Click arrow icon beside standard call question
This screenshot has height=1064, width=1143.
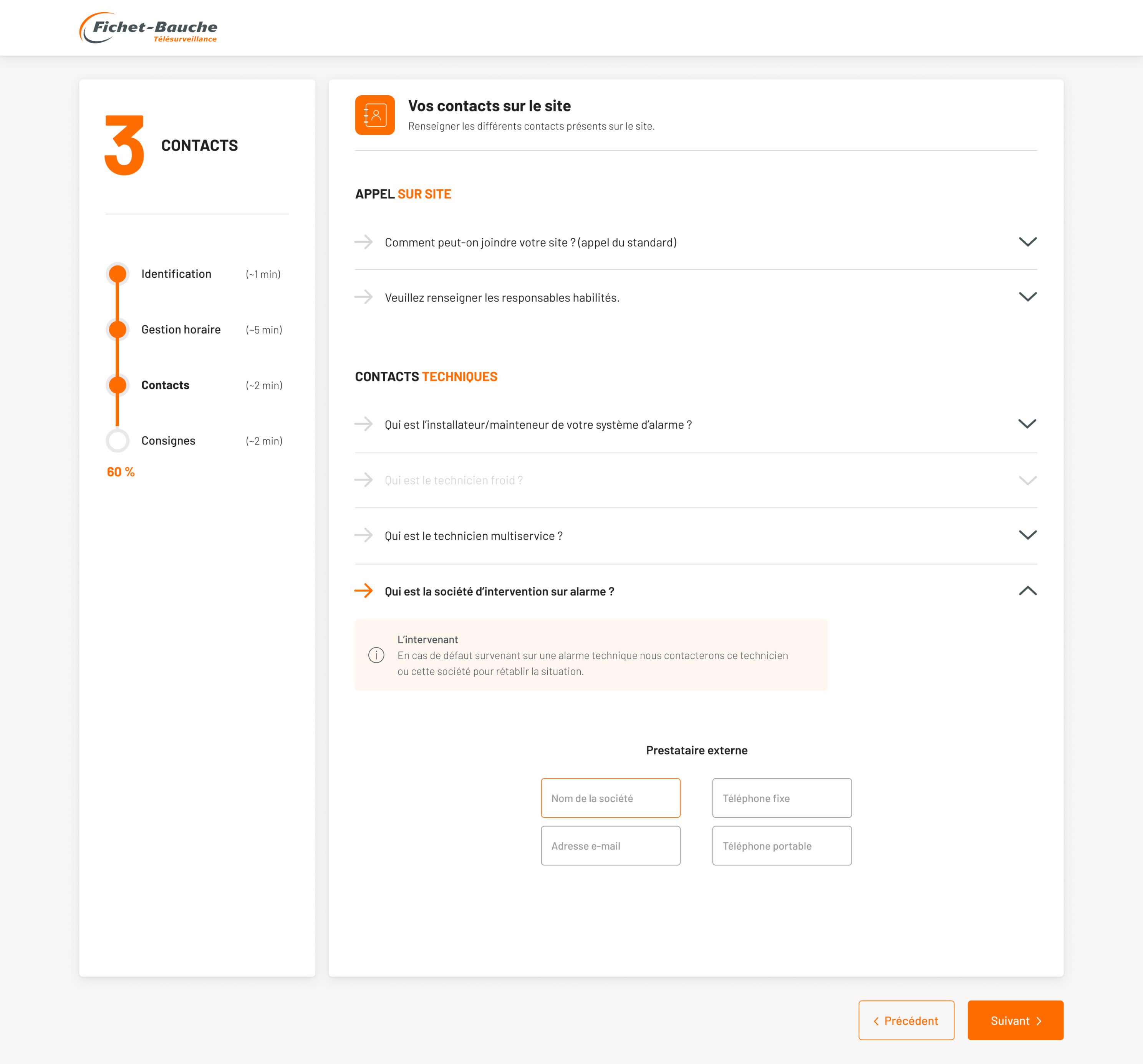[x=363, y=242]
